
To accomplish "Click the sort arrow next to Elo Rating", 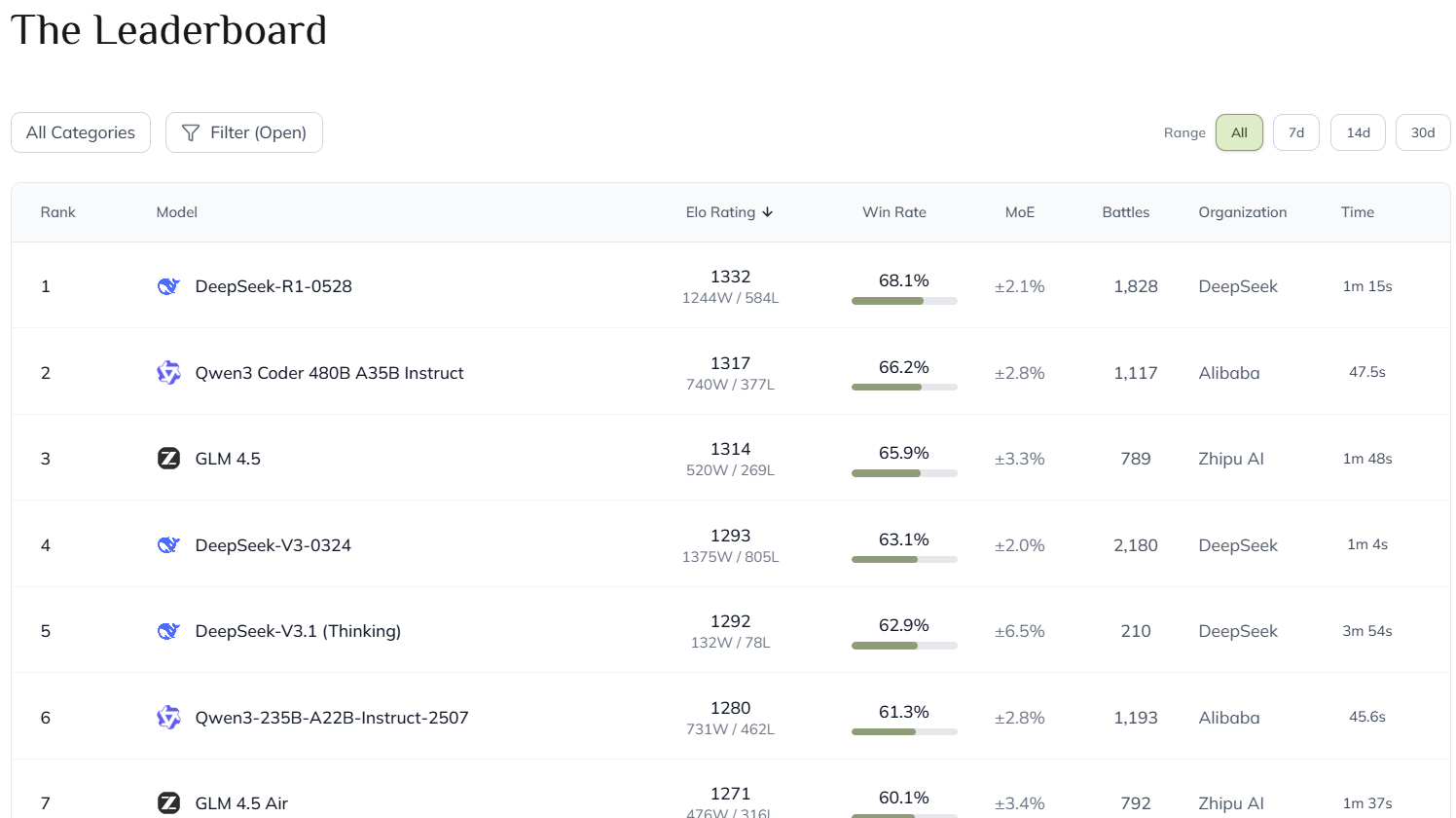I will point(768,212).
